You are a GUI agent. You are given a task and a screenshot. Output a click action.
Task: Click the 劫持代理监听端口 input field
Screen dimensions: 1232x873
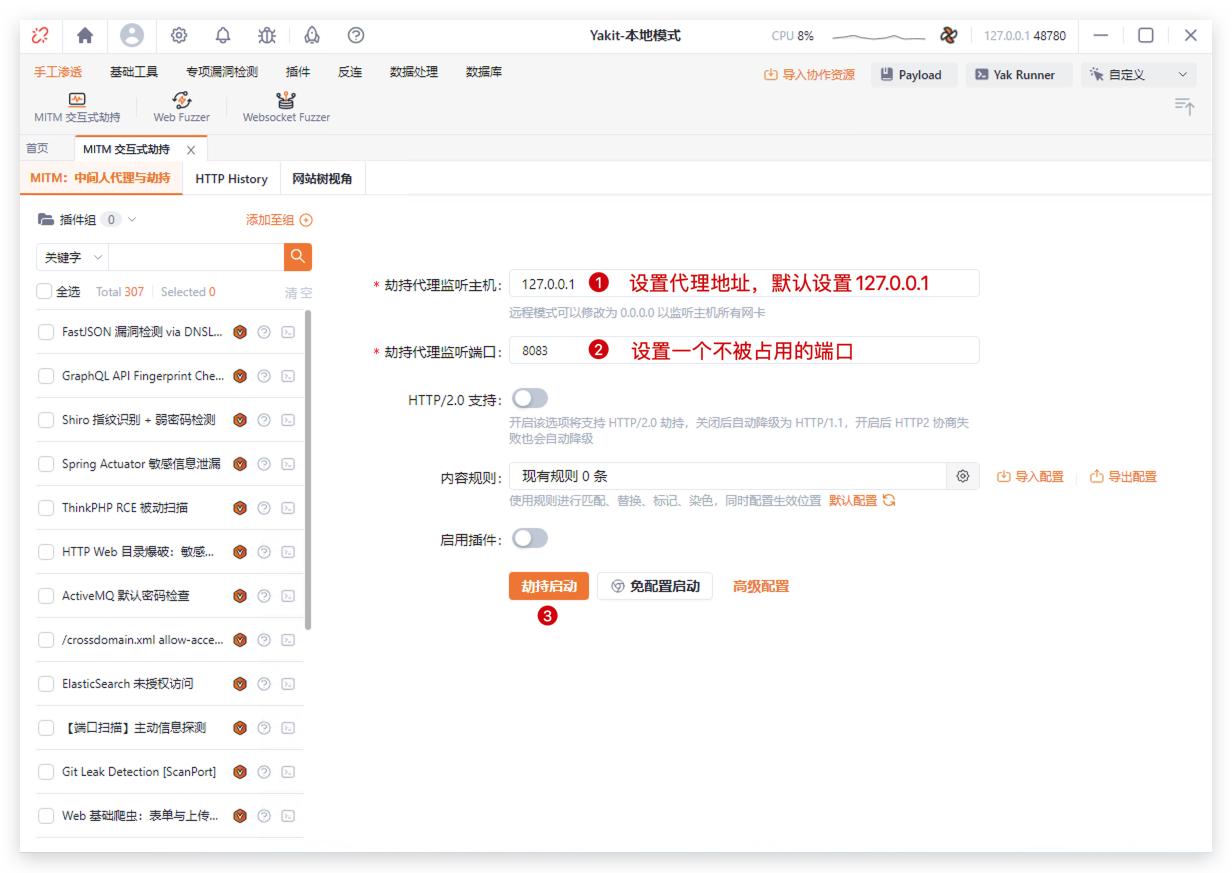744,350
